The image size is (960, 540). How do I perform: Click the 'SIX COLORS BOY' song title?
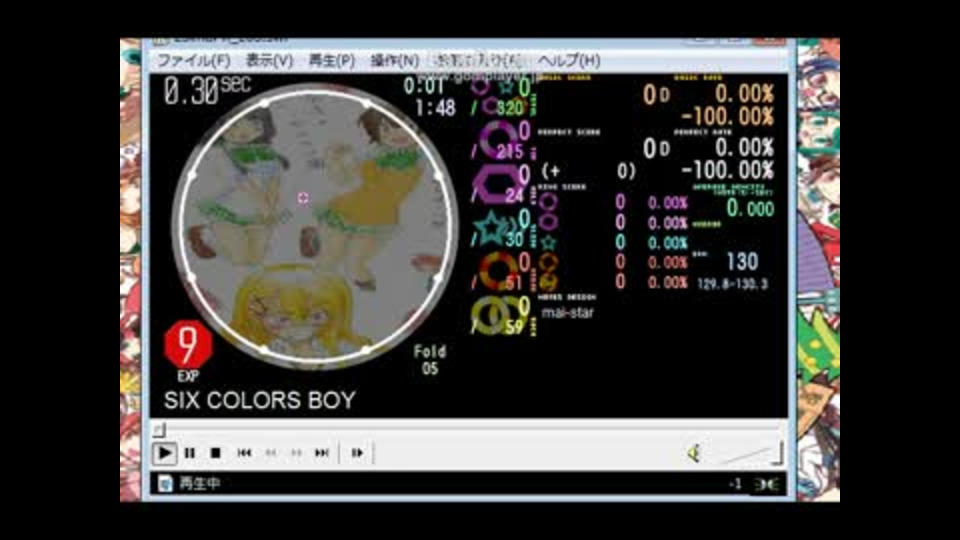tap(260, 400)
